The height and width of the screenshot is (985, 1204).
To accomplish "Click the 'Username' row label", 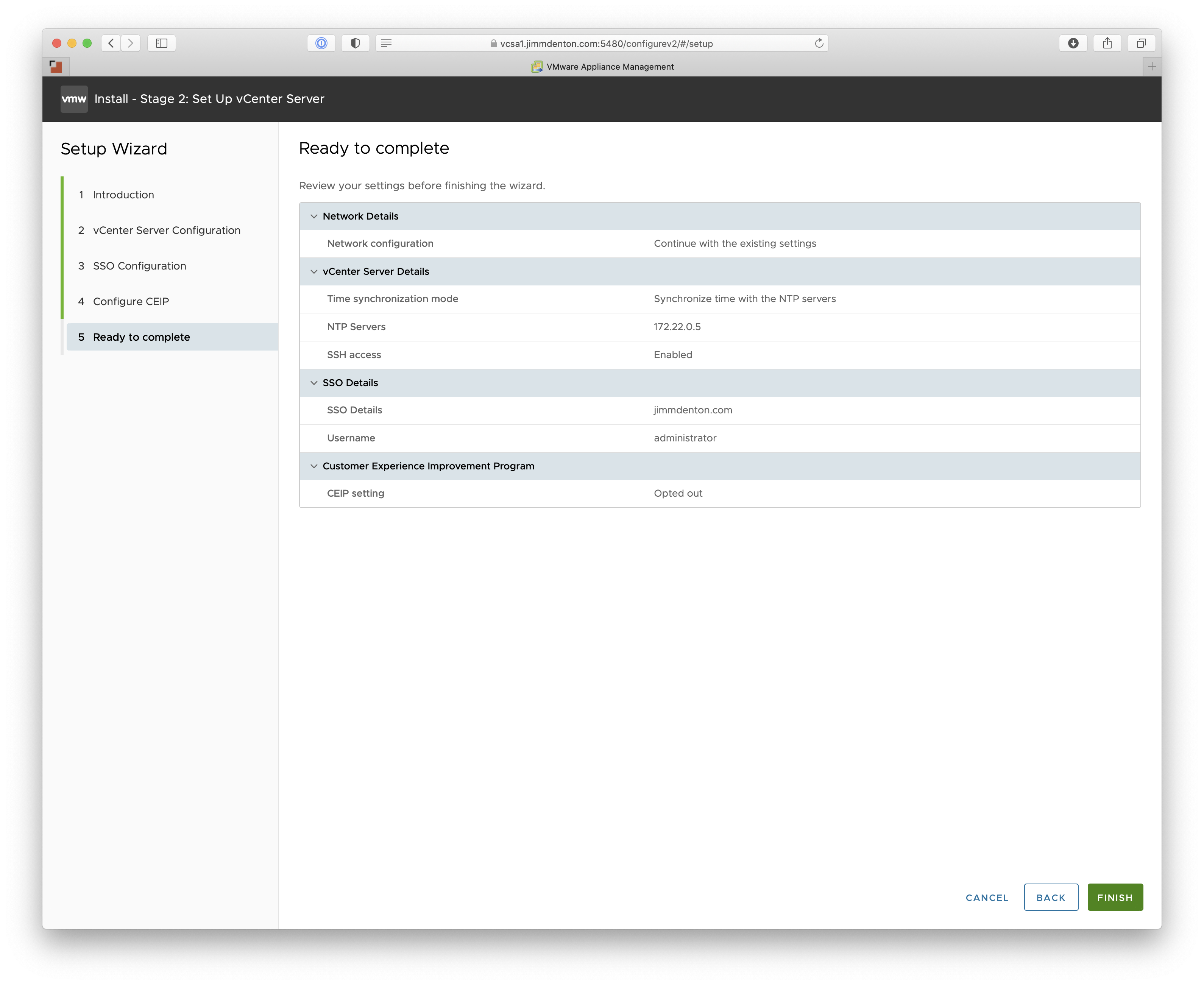I will coord(351,438).
